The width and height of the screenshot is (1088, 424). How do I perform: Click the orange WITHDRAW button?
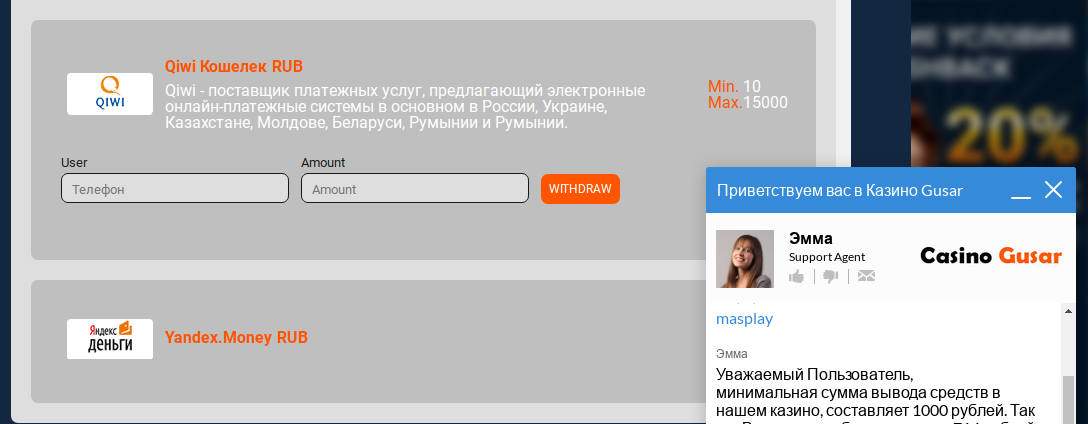pos(580,189)
